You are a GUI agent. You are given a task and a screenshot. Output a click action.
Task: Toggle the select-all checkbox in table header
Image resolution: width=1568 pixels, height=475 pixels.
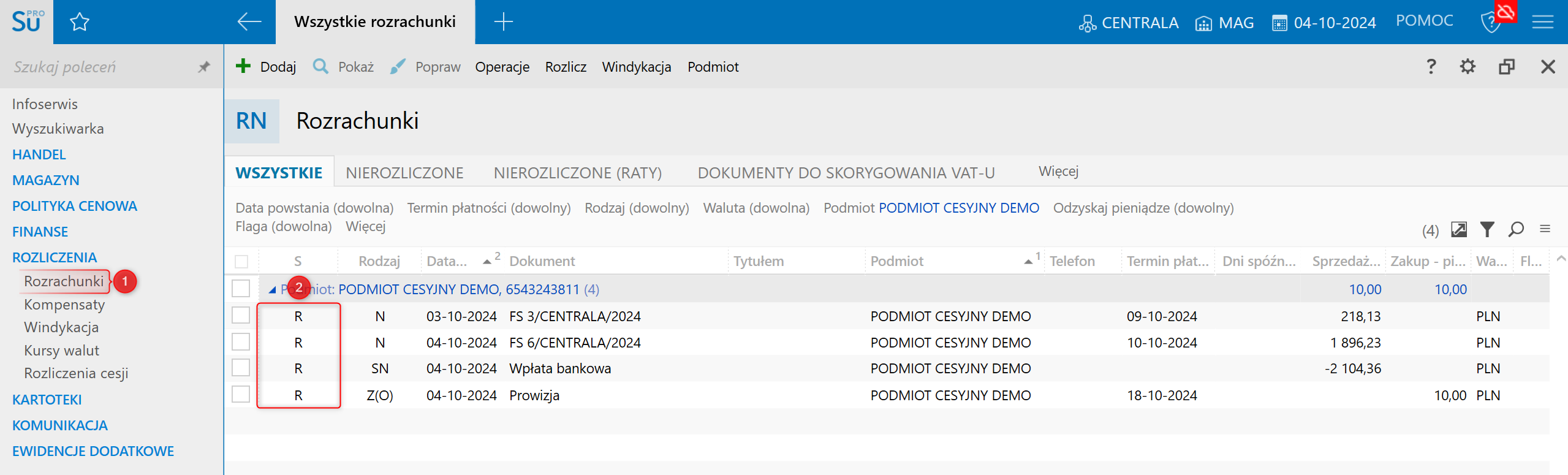[241, 262]
